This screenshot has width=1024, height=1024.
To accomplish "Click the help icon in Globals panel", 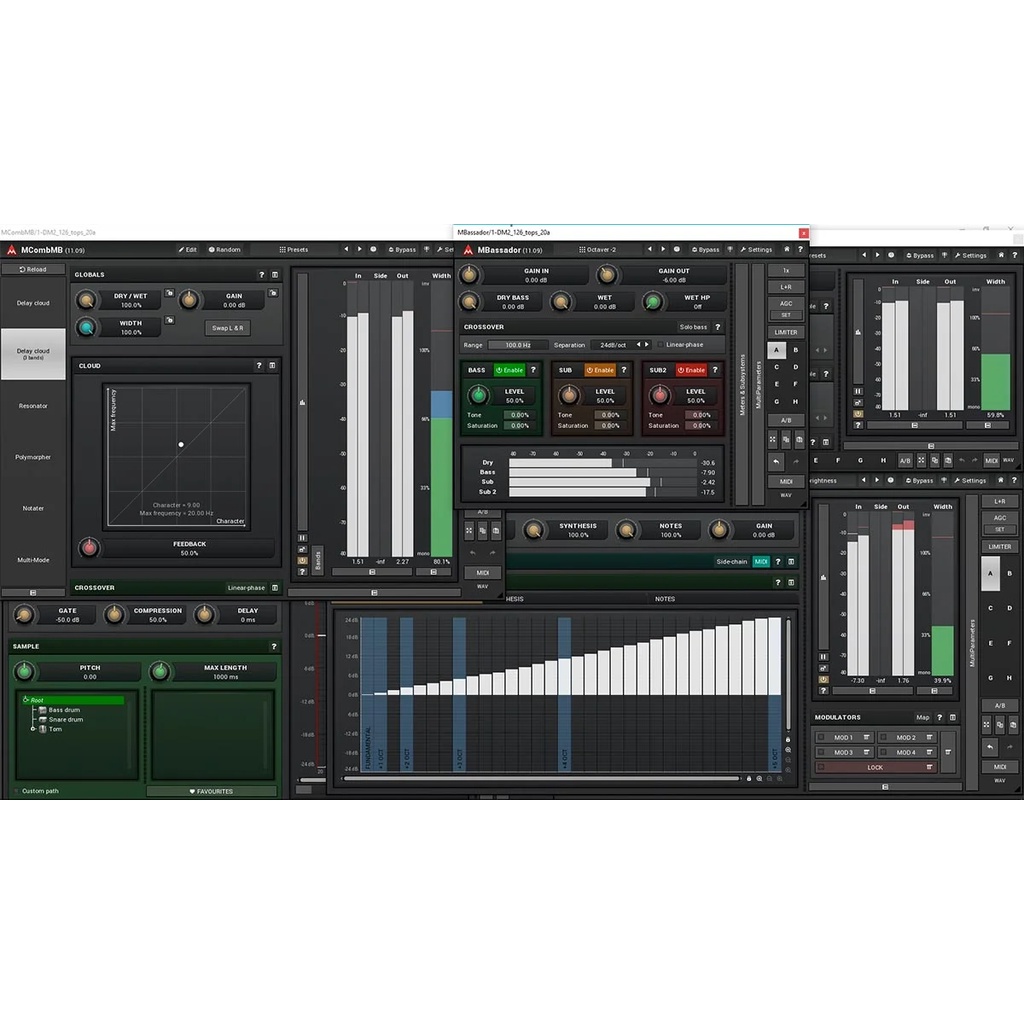I will point(261,274).
